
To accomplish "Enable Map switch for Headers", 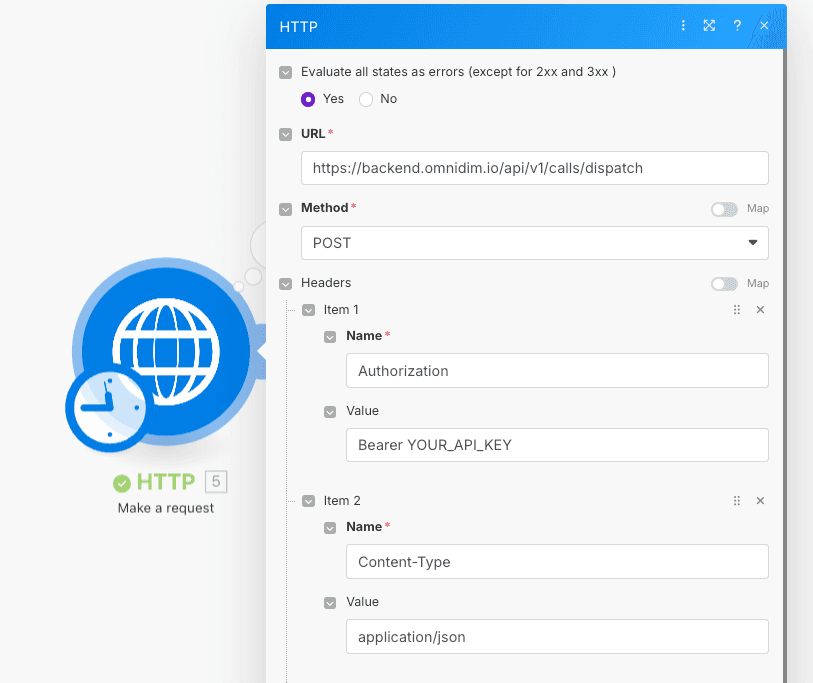I will [x=724, y=284].
